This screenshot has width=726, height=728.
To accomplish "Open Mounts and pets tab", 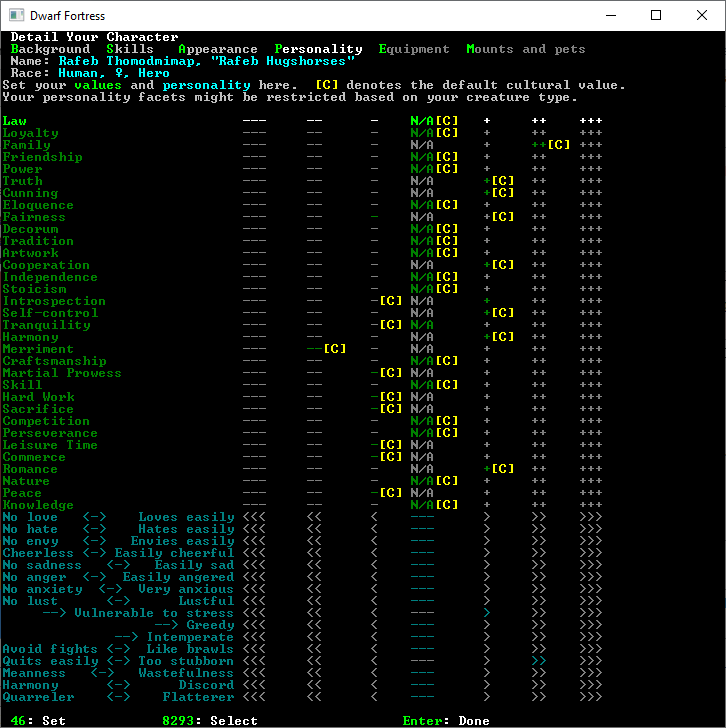I will pos(525,49).
